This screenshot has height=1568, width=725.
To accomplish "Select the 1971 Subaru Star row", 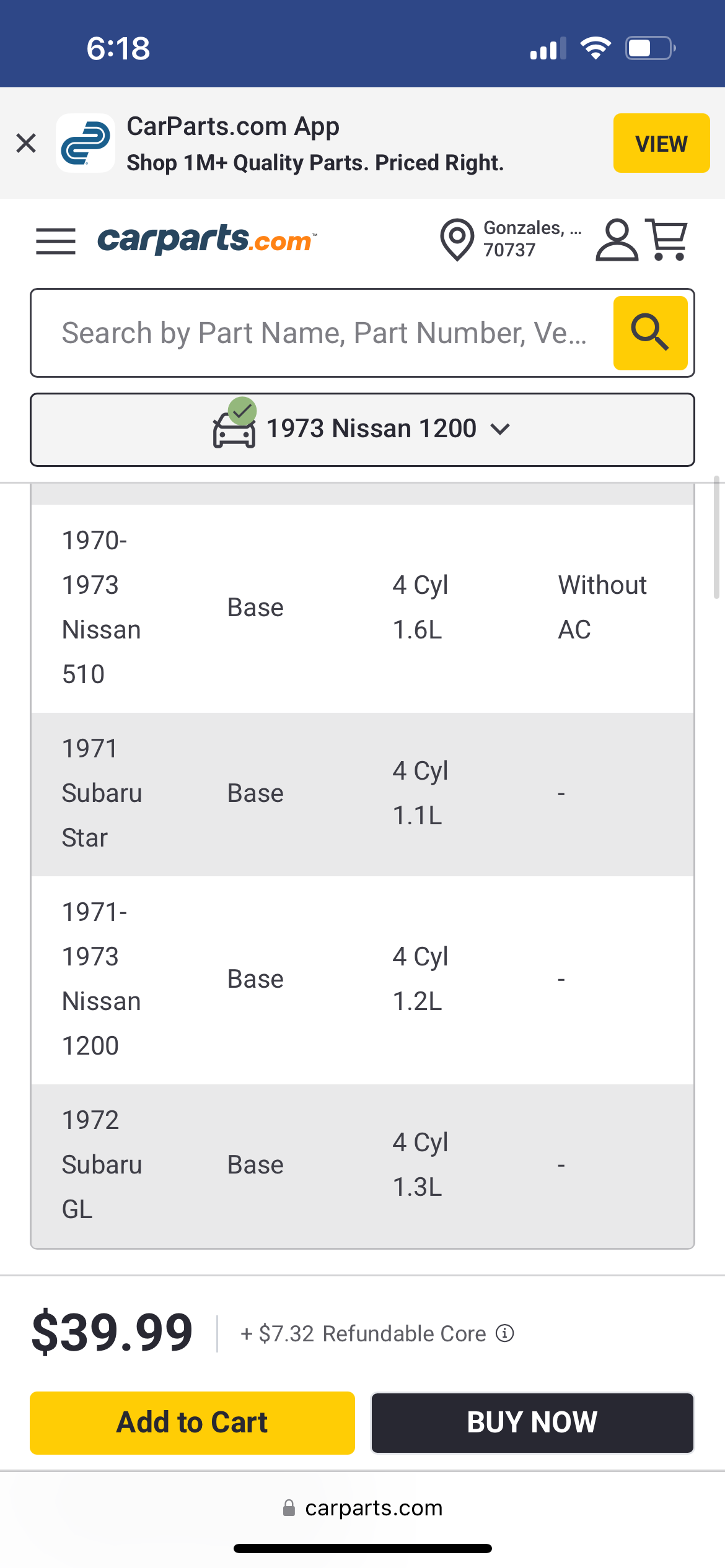I will click(362, 793).
